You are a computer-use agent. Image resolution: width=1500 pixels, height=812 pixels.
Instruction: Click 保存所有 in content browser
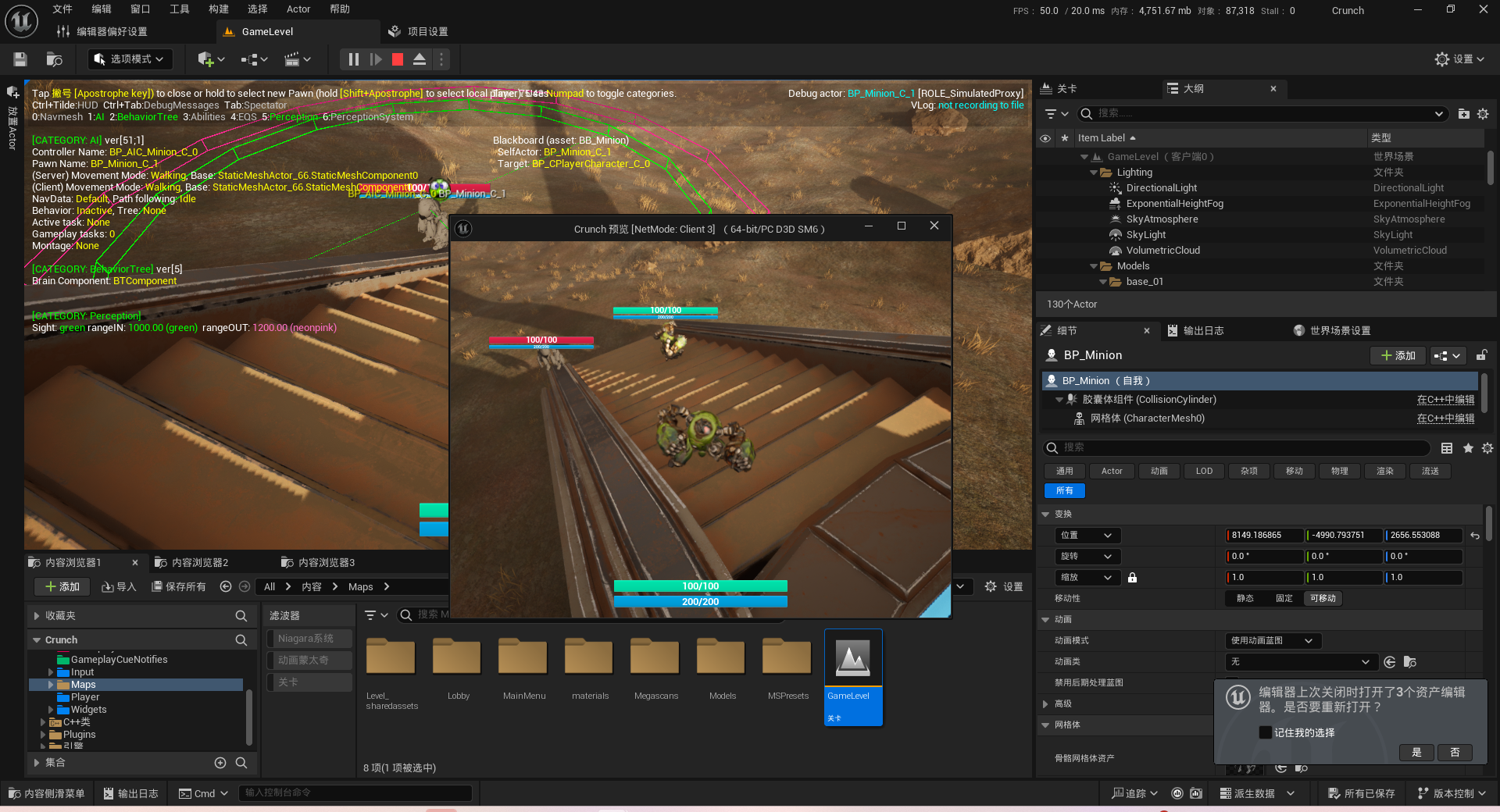[179, 586]
